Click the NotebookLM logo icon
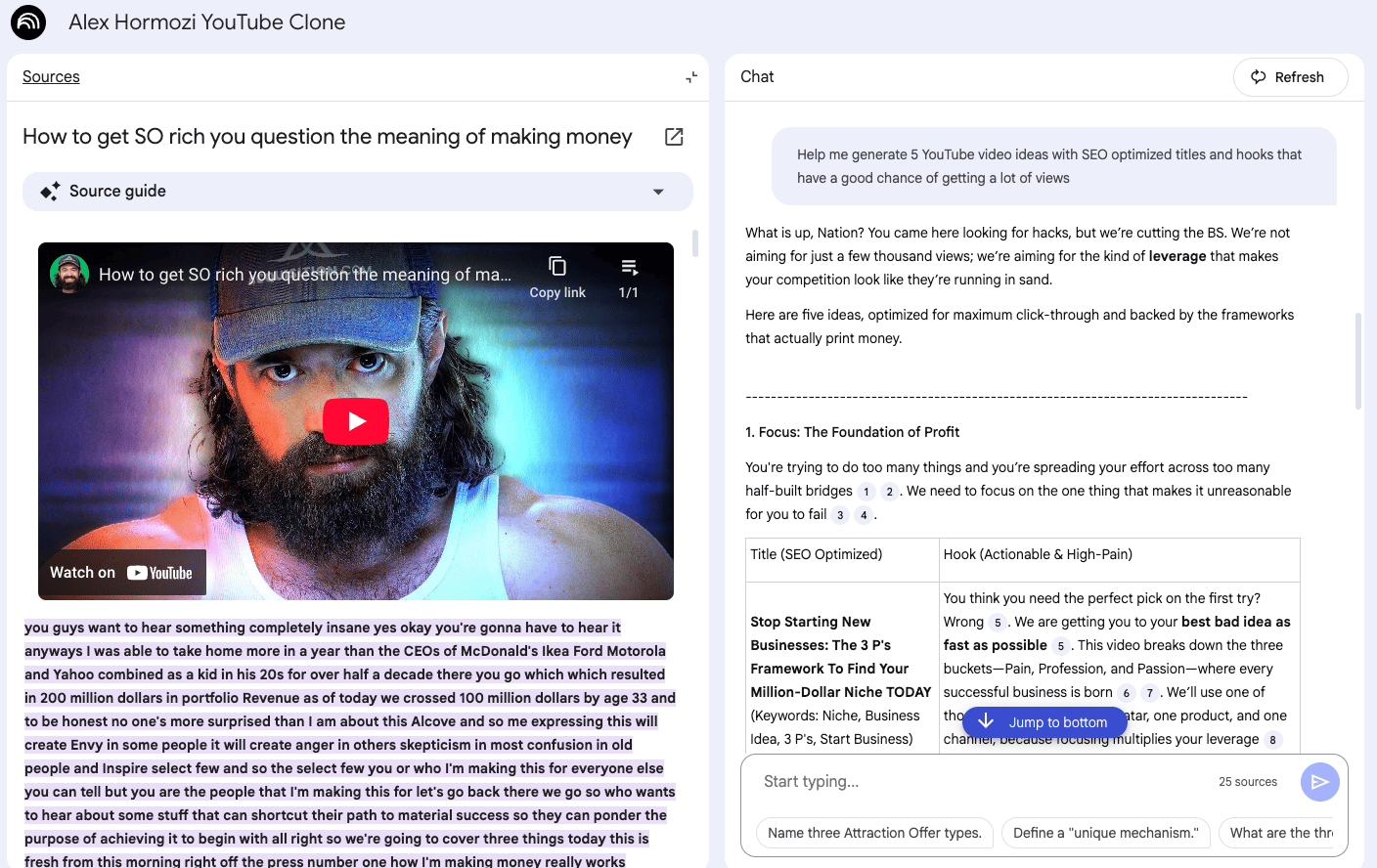Viewport: 1377px width, 868px height. [28, 22]
